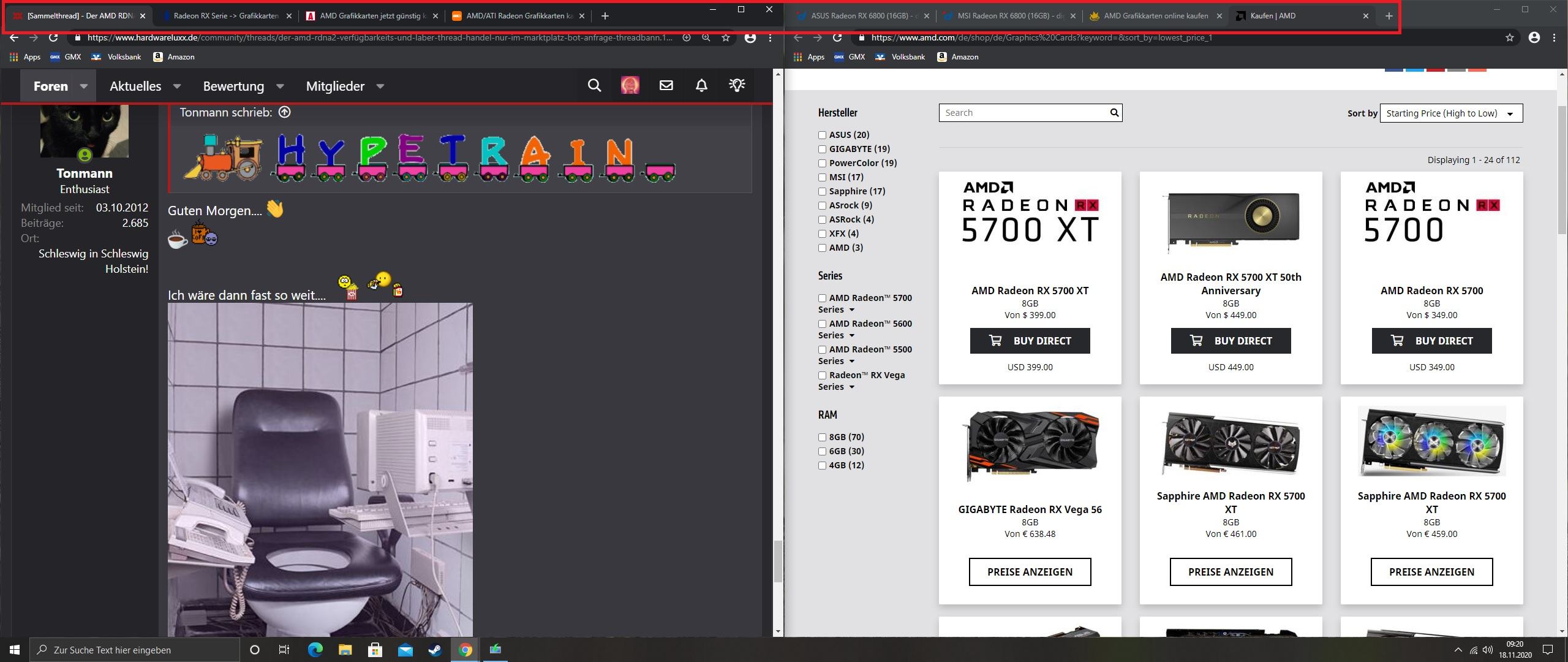
Task: Open Steam from taskbar
Action: (x=435, y=650)
